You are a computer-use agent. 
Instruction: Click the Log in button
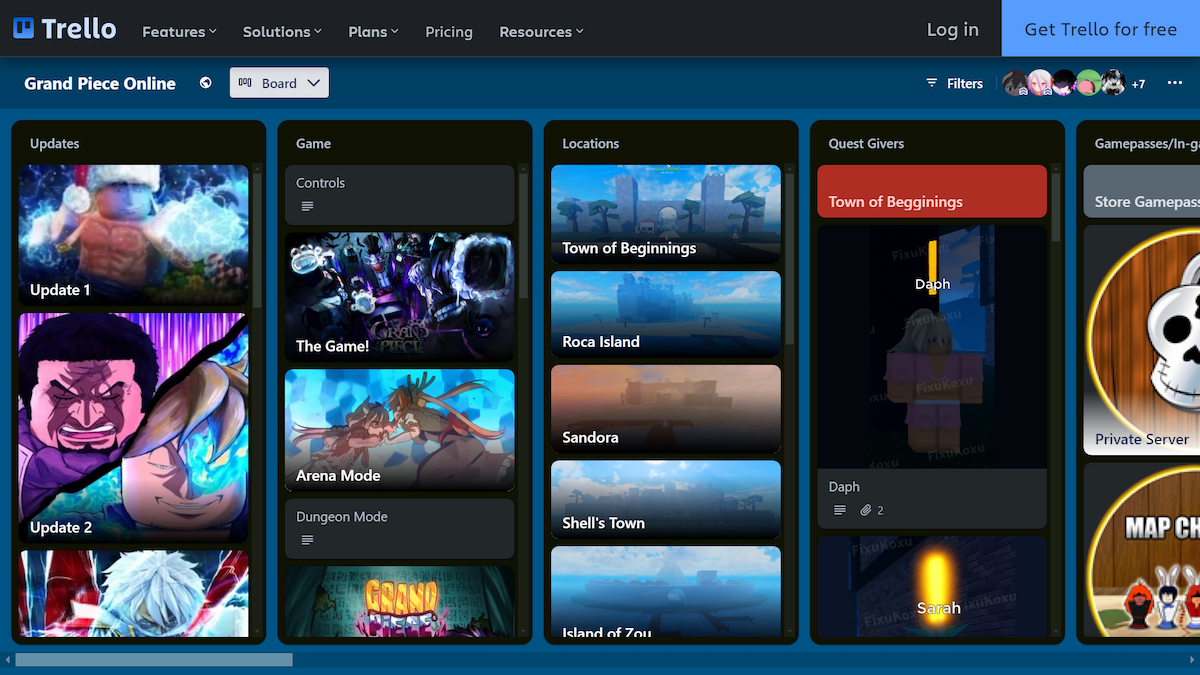(x=952, y=30)
